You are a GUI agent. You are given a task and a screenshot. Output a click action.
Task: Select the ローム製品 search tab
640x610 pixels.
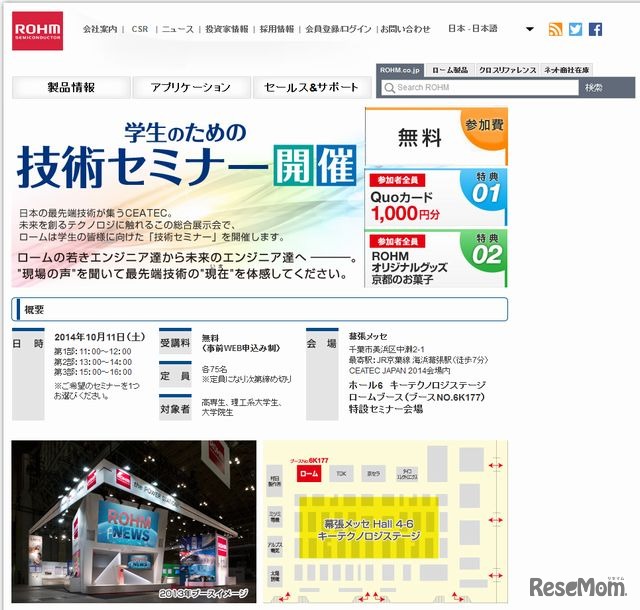450,70
